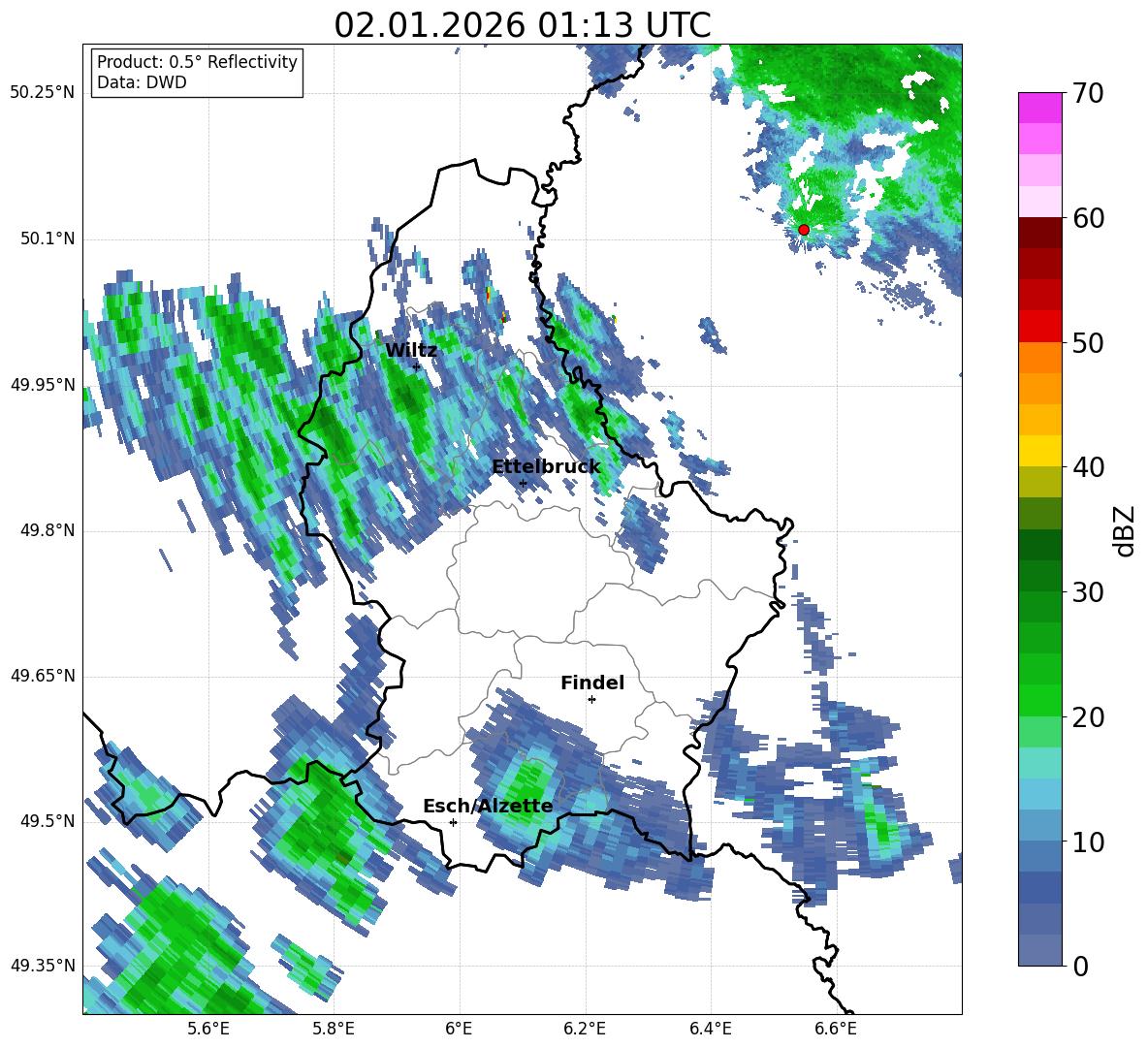Click the 50.1°N latitude label
Image resolution: width=1148 pixels, height=1048 pixels.
[48, 239]
